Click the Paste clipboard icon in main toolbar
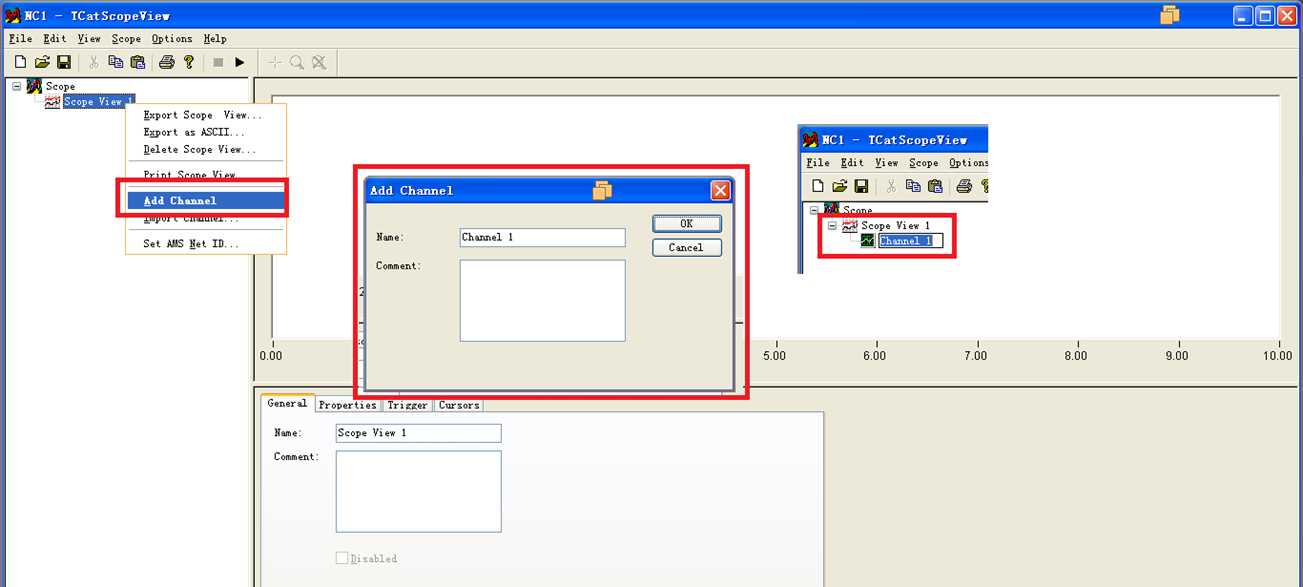The image size is (1303, 587). click(x=138, y=62)
